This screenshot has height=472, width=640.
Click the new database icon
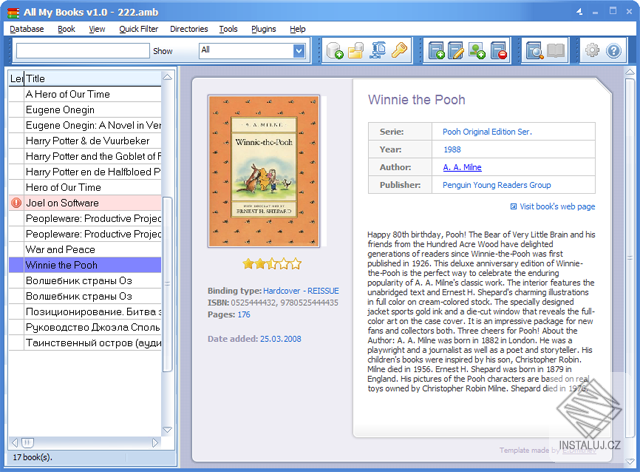tap(335, 51)
